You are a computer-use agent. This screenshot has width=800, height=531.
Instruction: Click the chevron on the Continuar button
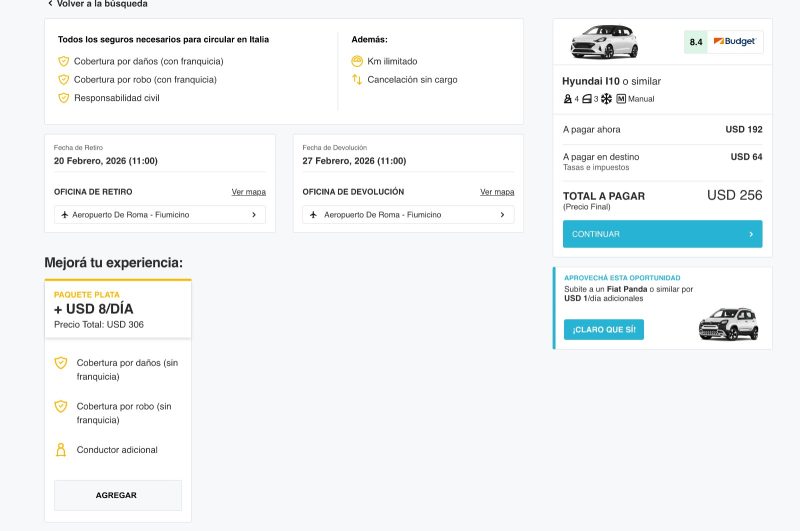(751, 234)
